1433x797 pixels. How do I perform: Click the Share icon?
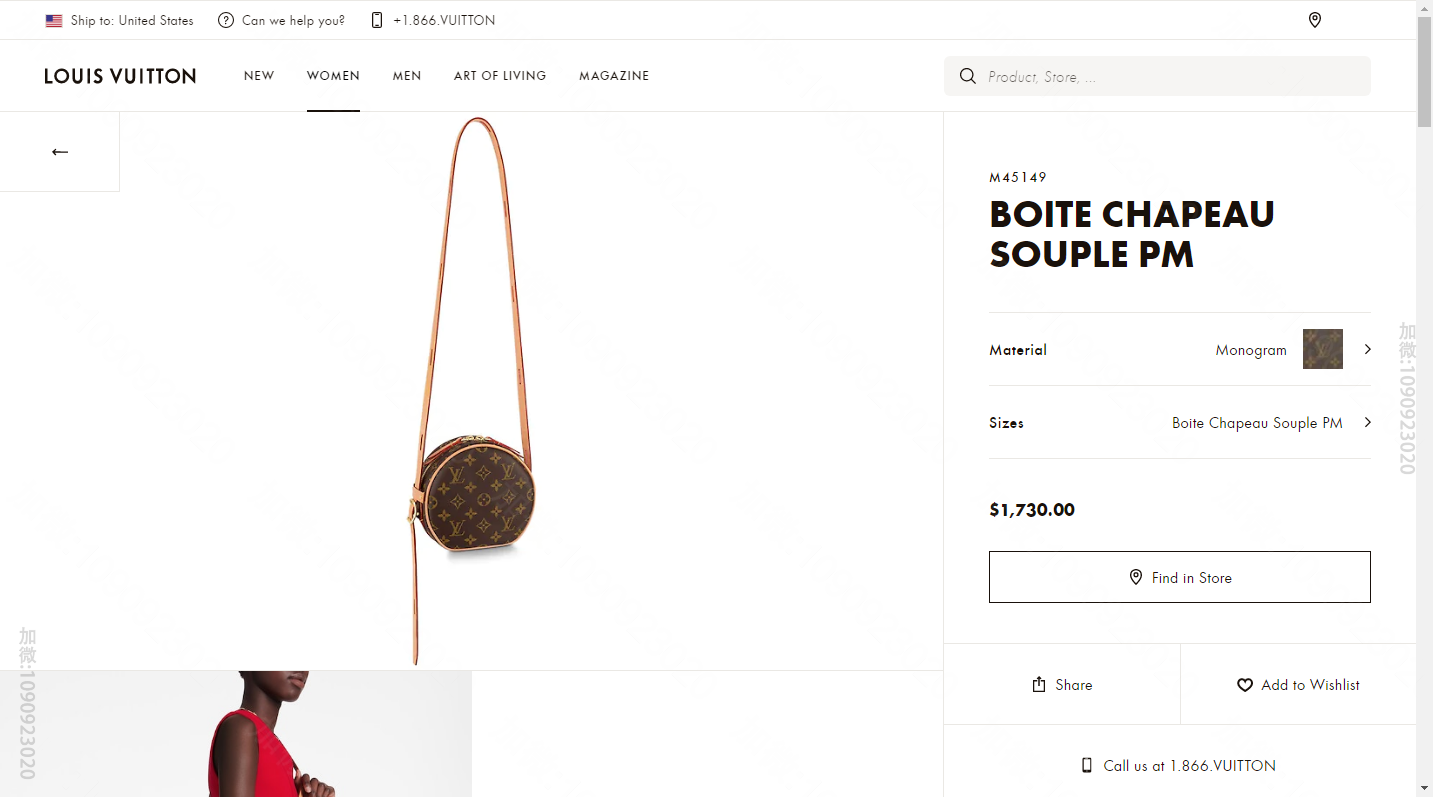[1039, 685]
